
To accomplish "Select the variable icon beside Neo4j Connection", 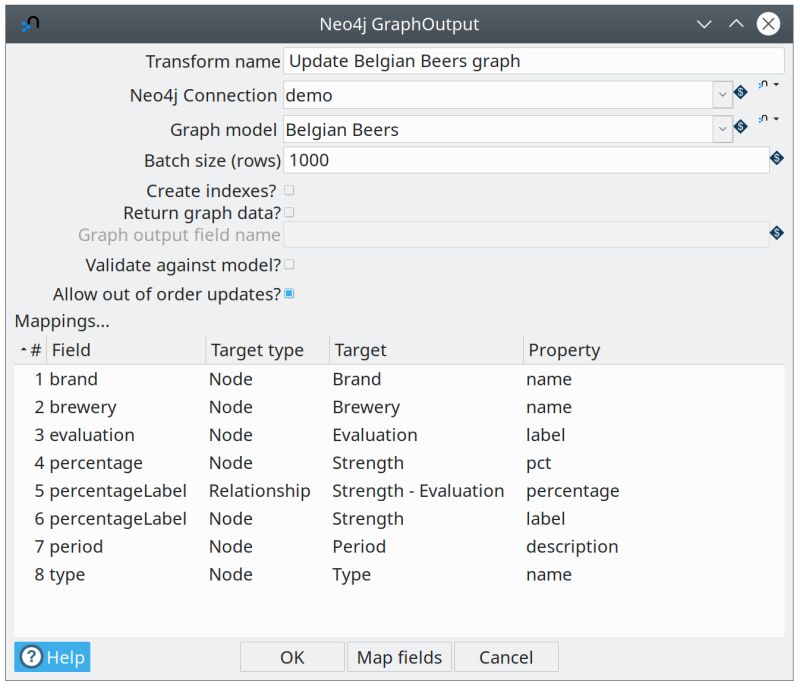I will 740,92.
